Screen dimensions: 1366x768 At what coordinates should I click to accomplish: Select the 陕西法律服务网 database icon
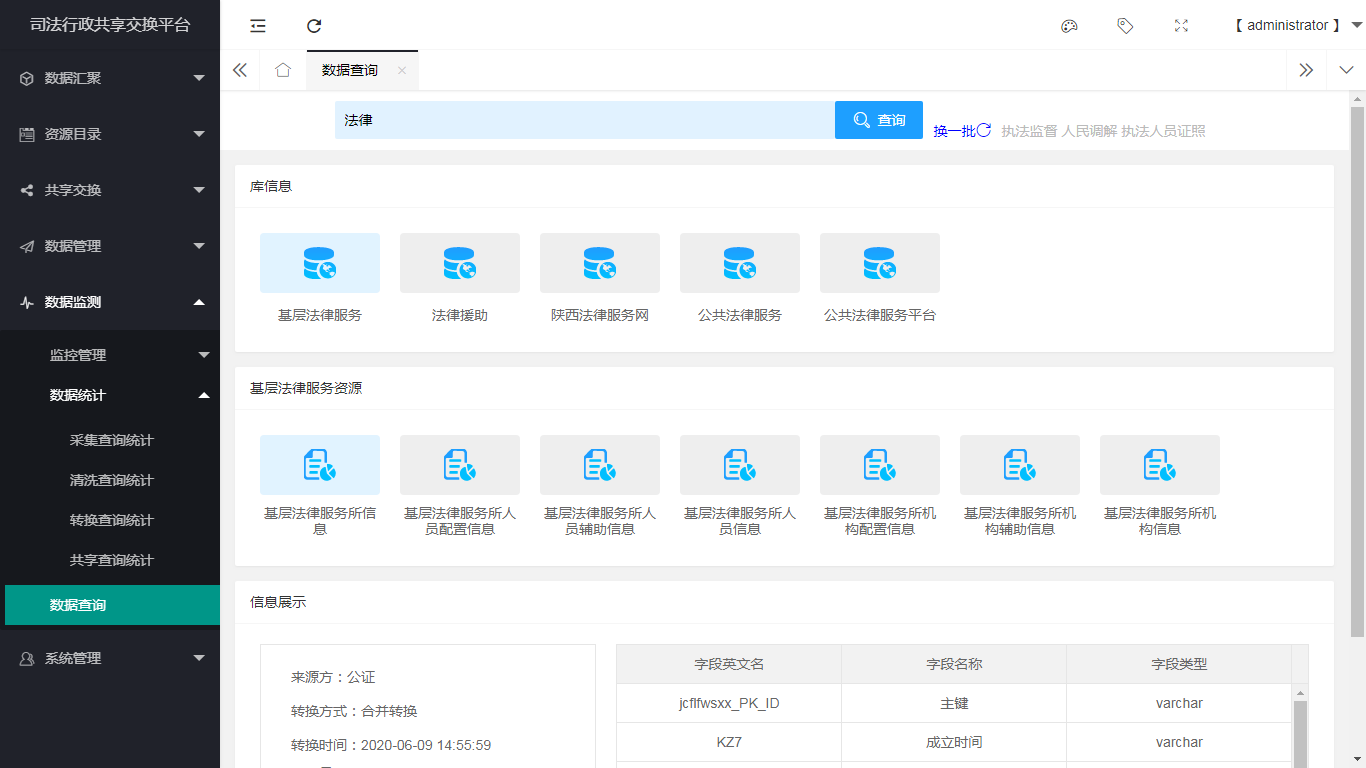tap(600, 263)
